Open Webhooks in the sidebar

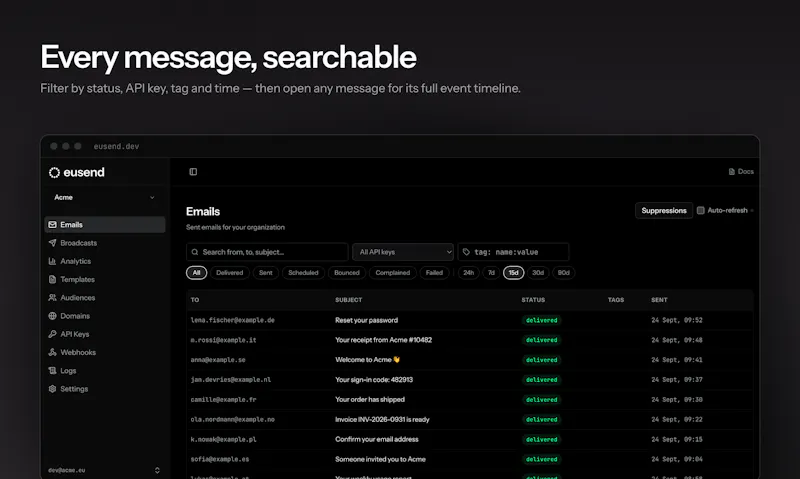pos(105,352)
